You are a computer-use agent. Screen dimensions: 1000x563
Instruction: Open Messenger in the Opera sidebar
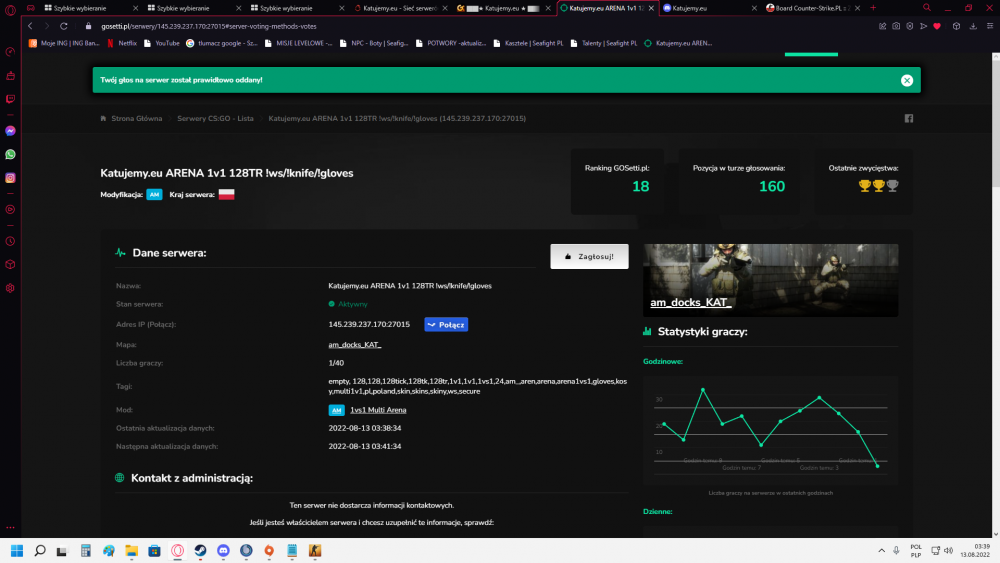(10, 131)
